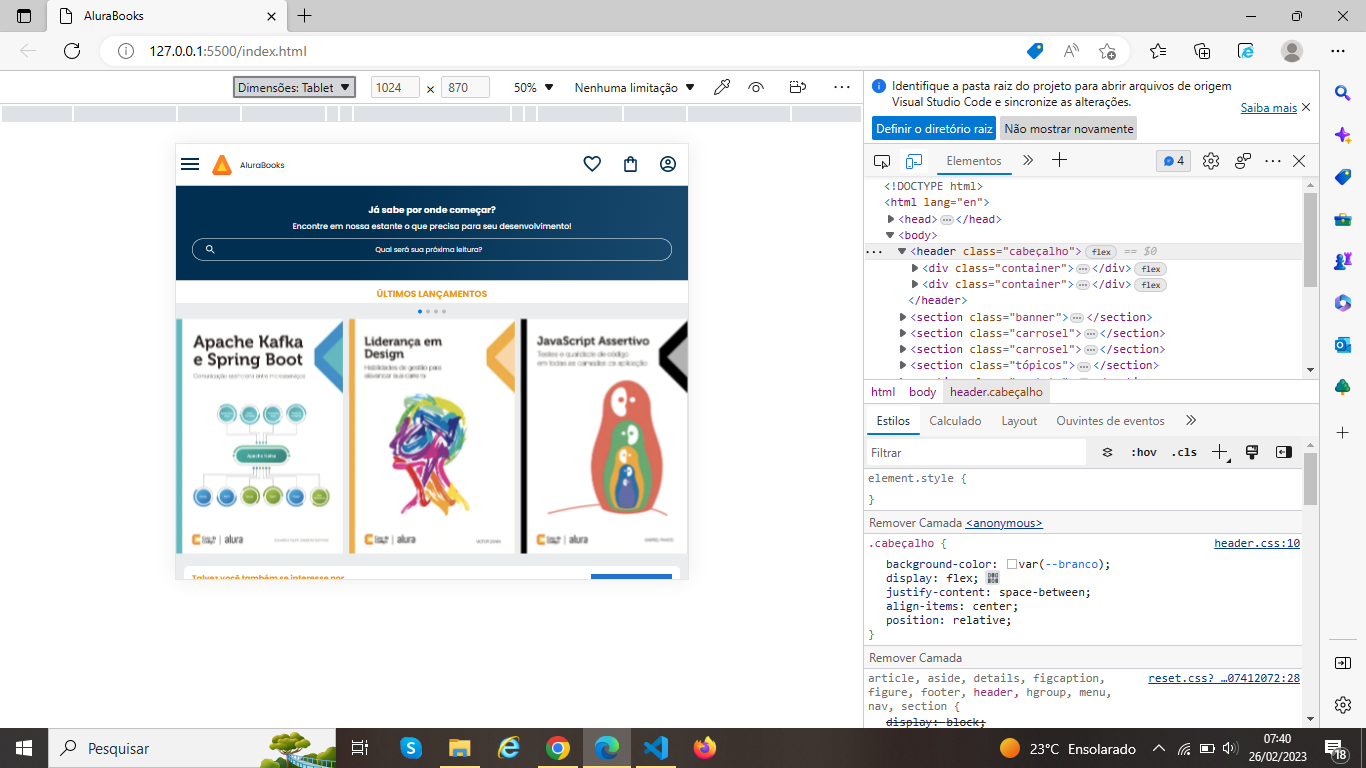
Task: Open the user profile icon in page header
Action: click(668, 164)
